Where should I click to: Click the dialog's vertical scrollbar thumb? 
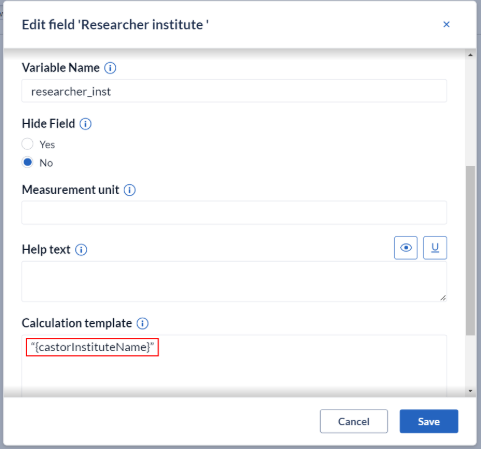coord(470,250)
